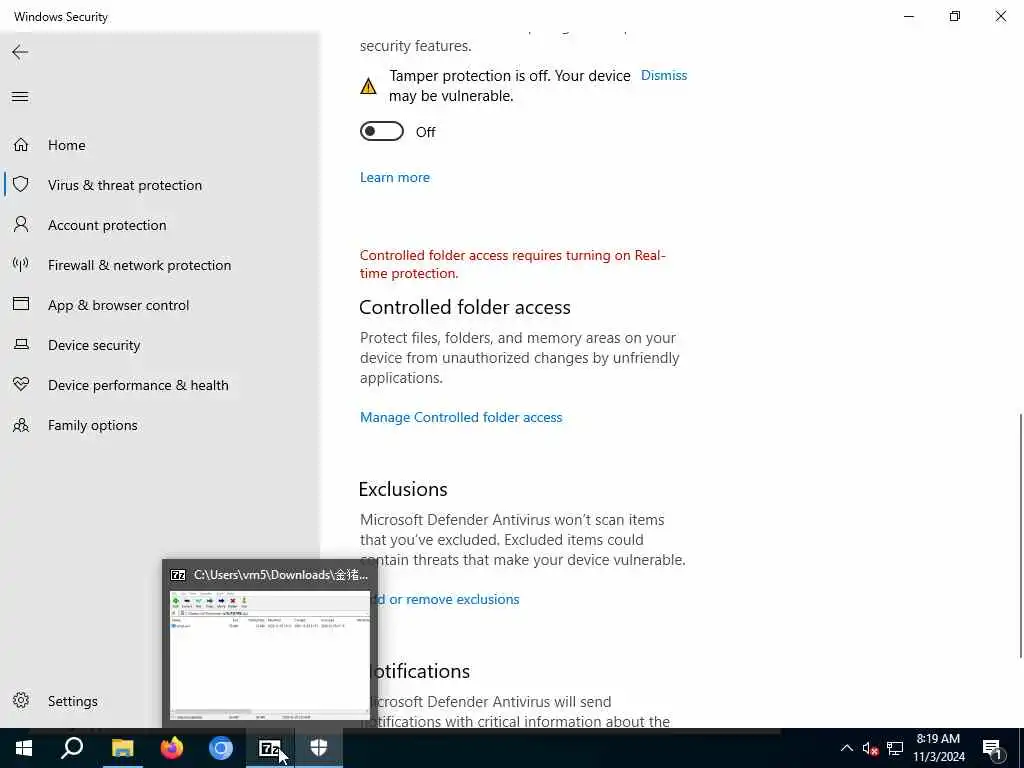Click the tamper protection warning triangle icon

point(368,86)
